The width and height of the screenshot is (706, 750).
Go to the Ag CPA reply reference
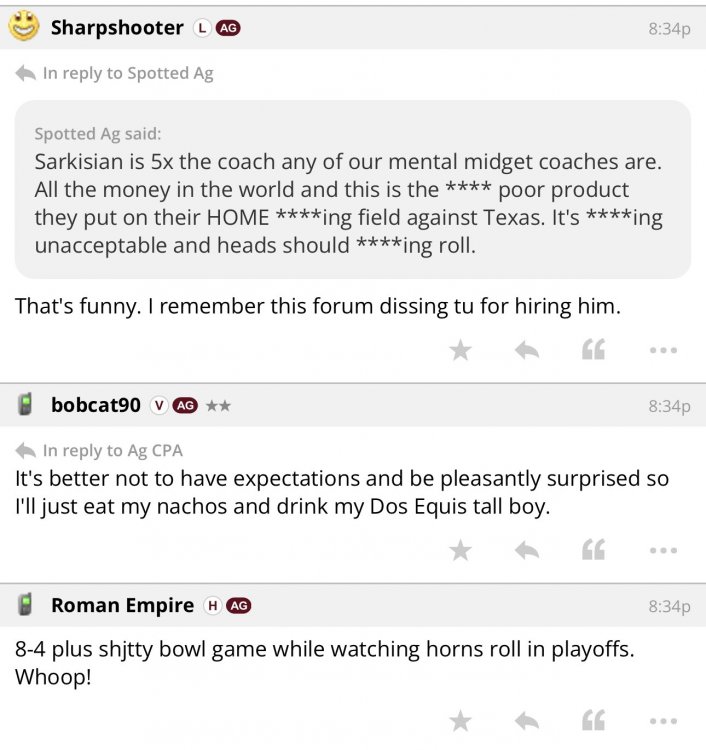click(x=112, y=450)
